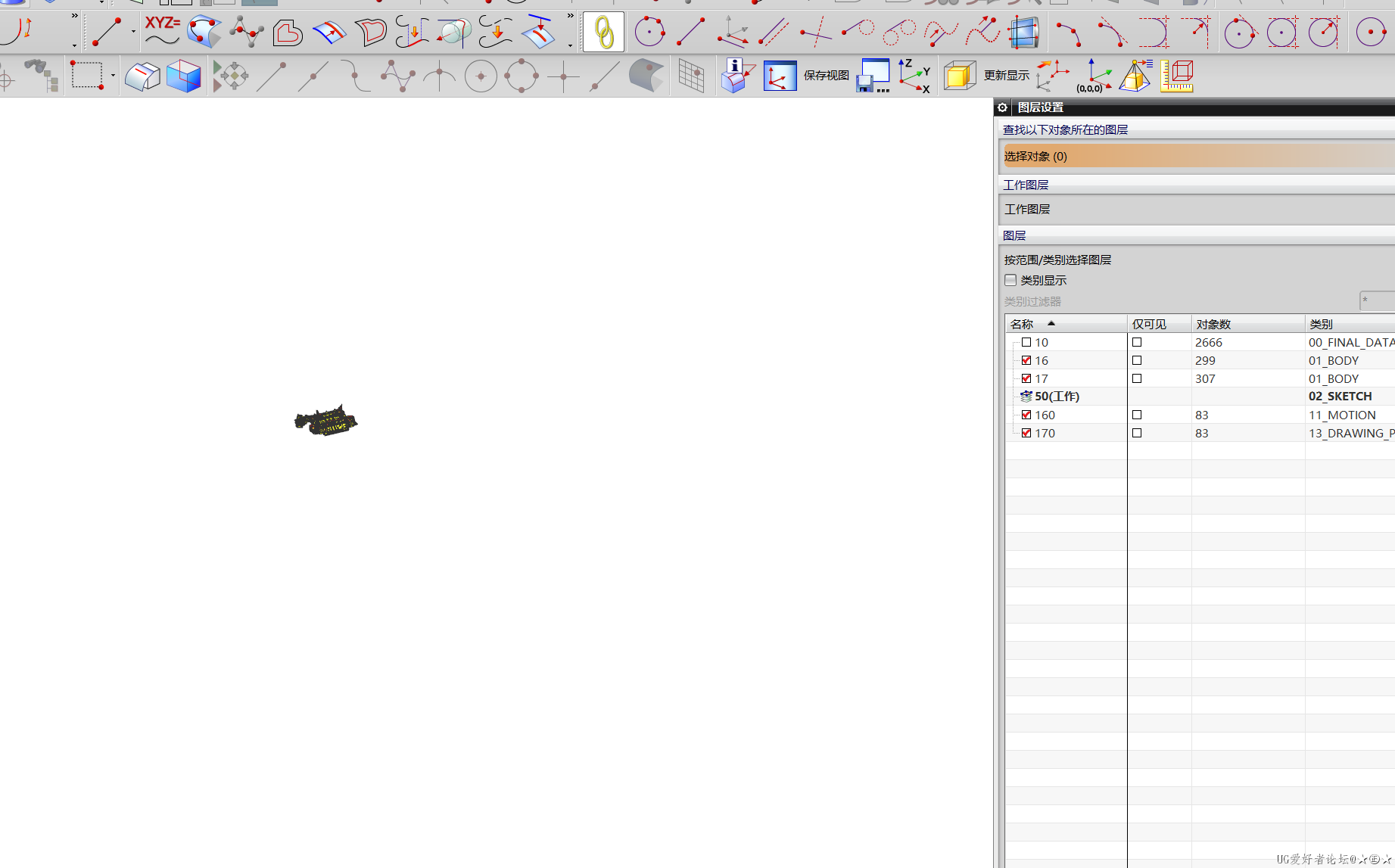
Task: Enable the quadrant point snap icon
Action: tap(522, 76)
